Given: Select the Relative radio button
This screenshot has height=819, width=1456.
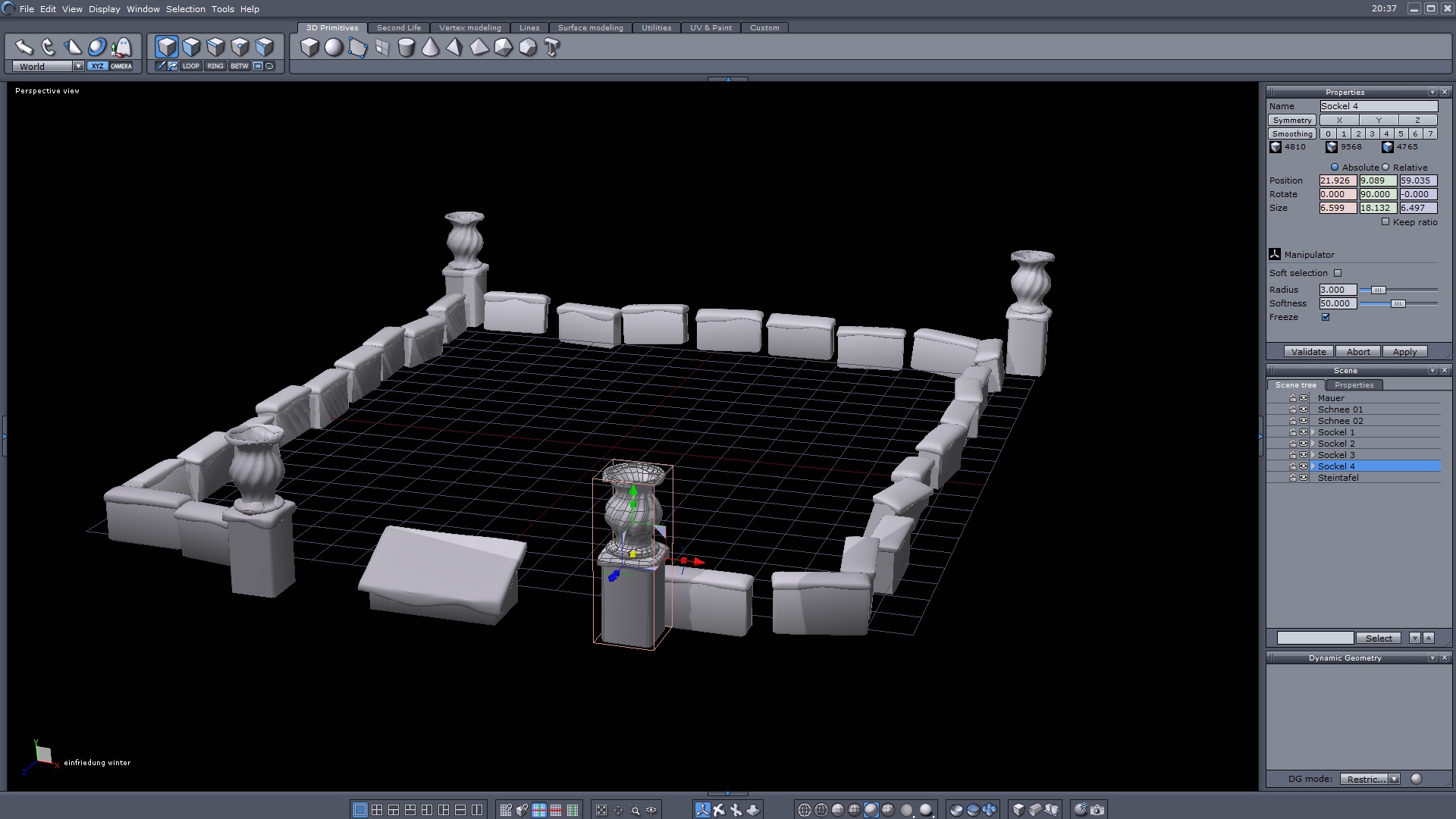Looking at the screenshot, I should pyautogui.click(x=1385, y=168).
